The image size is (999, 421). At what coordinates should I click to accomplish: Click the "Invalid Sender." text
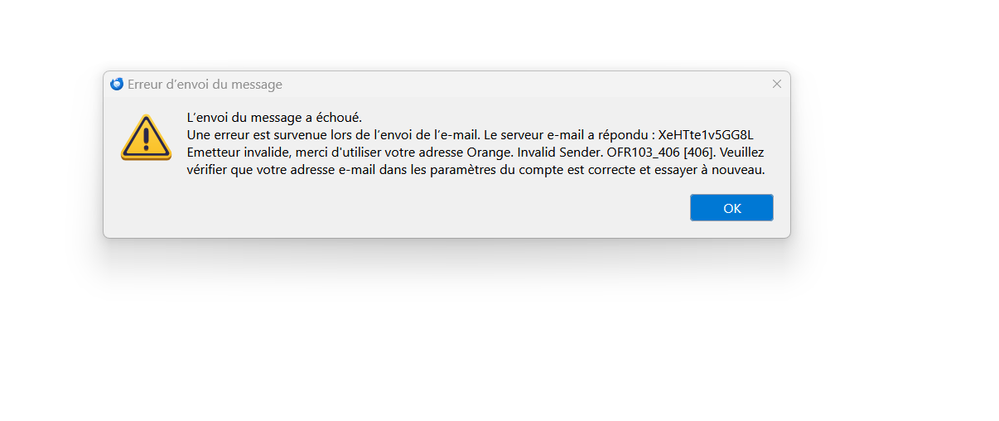click(x=555, y=153)
